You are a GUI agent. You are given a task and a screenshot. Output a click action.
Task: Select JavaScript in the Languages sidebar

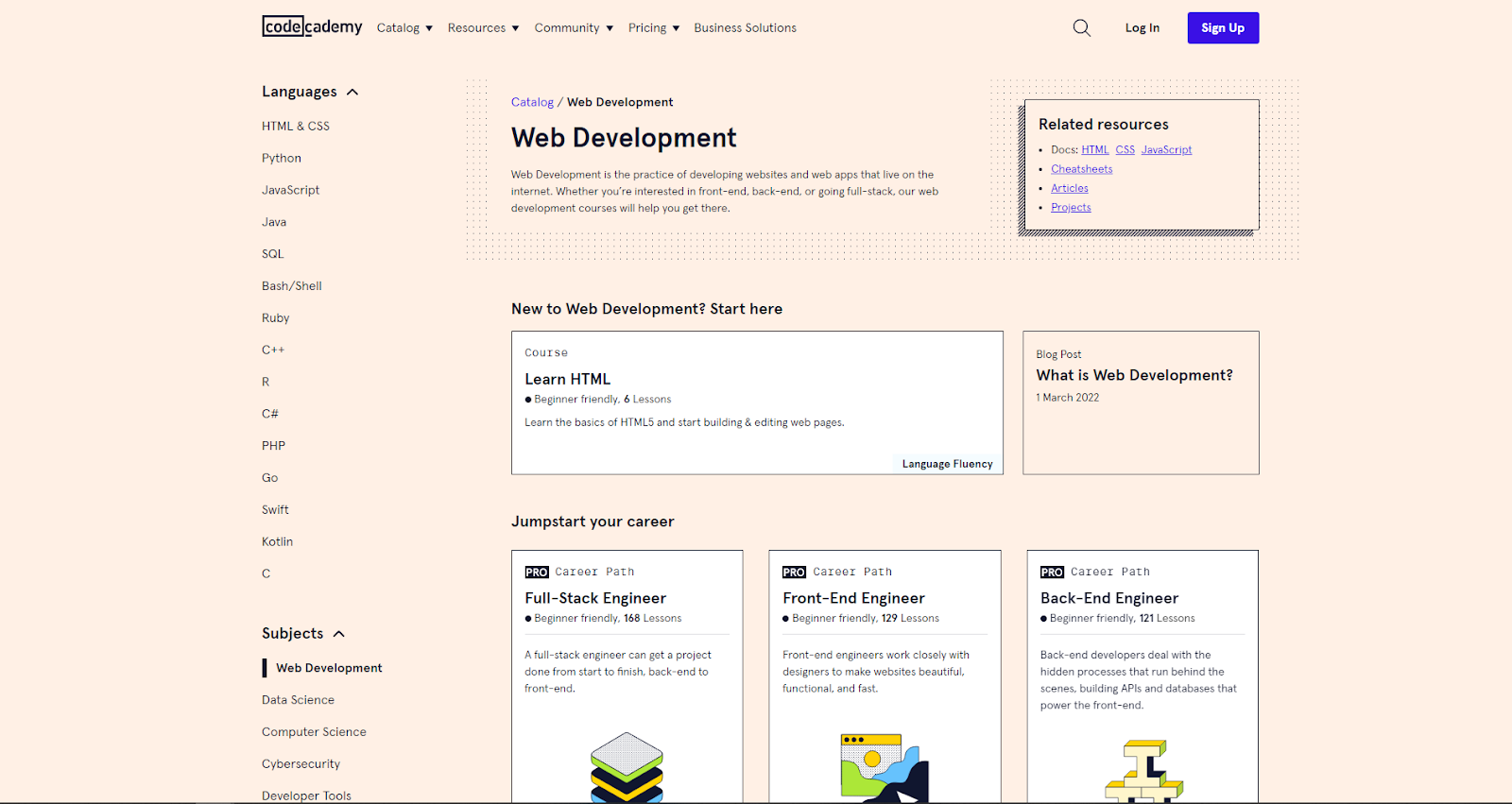[290, 190]
